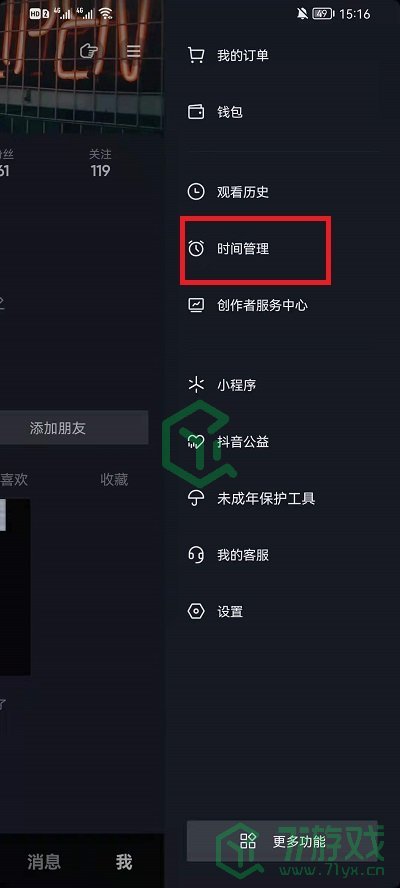Tap the clock icon for watch history

pyautogui.click(x=195, y=192)
